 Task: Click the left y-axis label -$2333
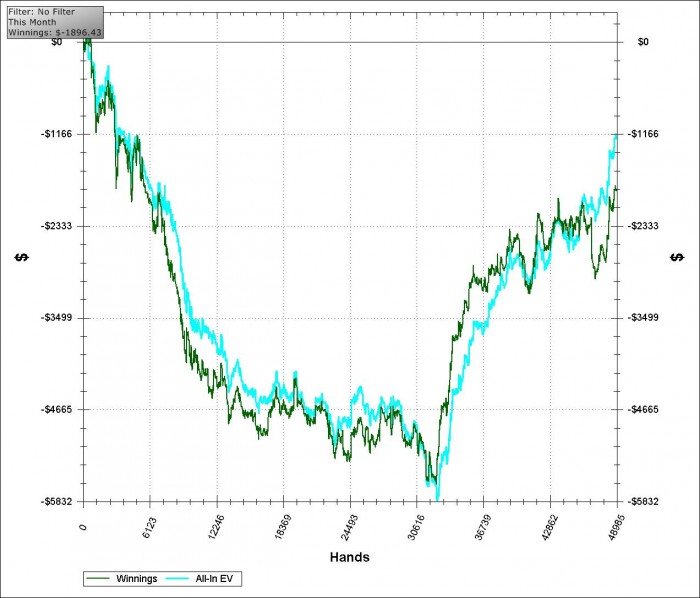(57, 226)
